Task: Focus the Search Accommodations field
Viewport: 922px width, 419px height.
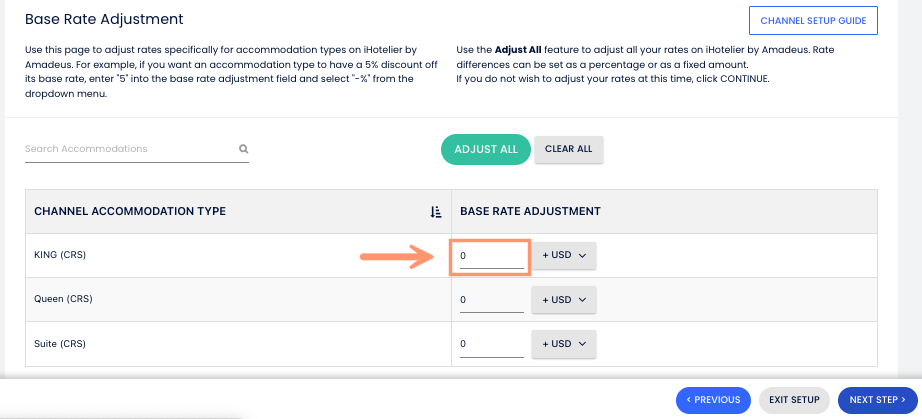Action: [130, 149]
